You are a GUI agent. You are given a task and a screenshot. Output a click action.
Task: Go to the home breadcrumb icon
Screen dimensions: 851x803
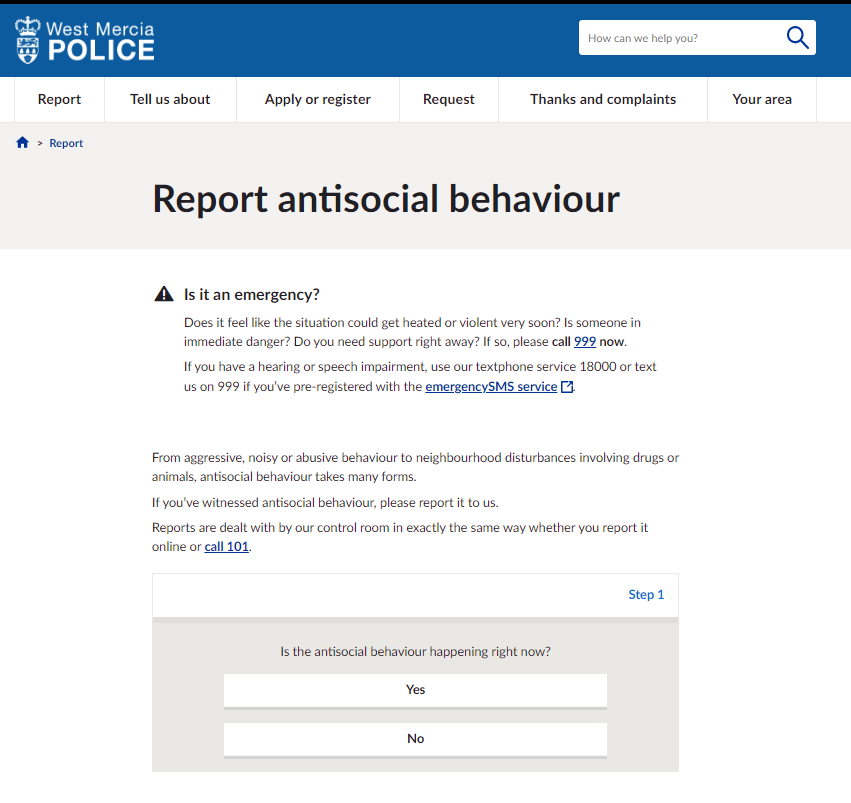(22, 143)
